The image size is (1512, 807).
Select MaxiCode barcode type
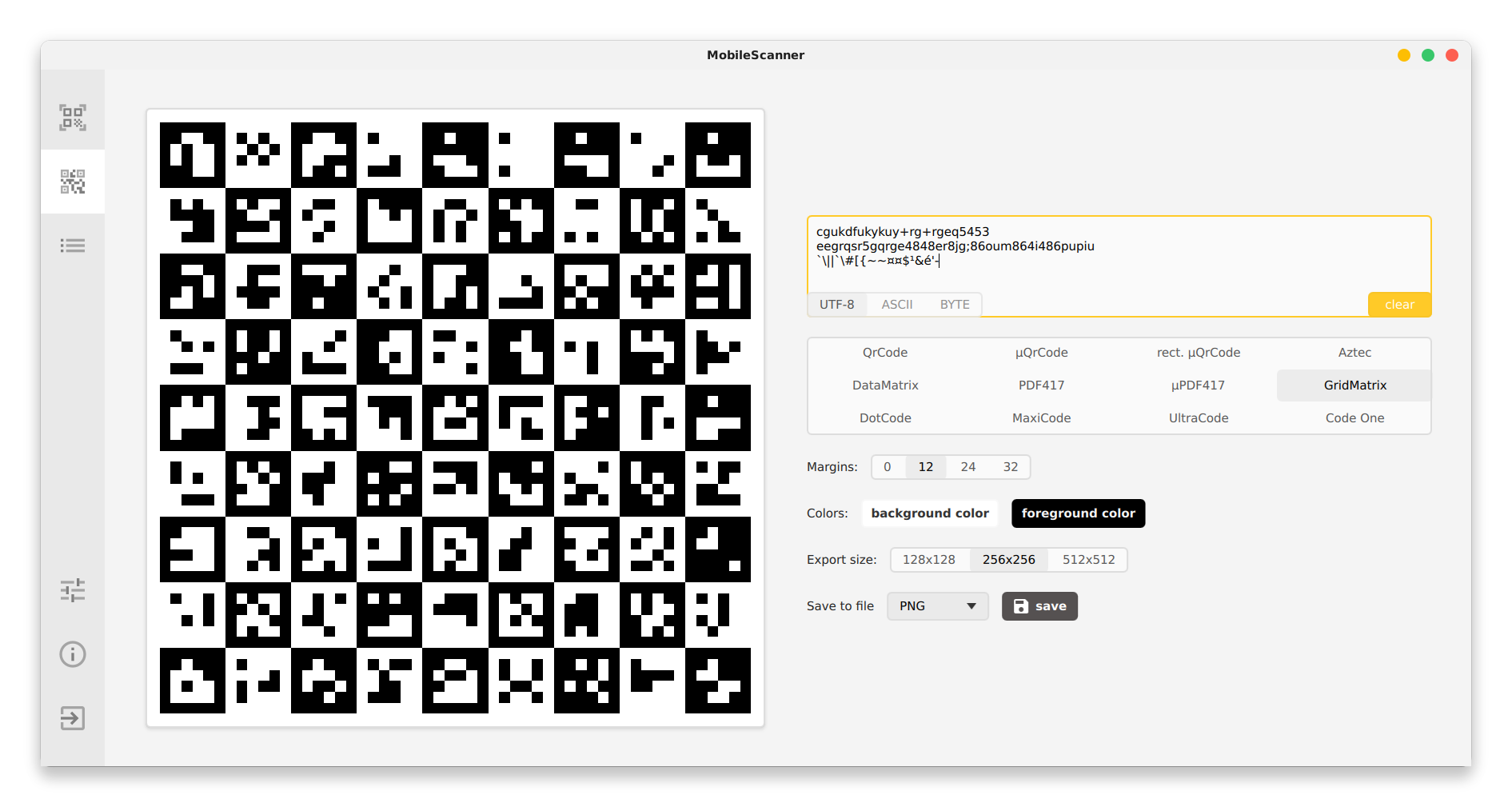click(1042, 418)
